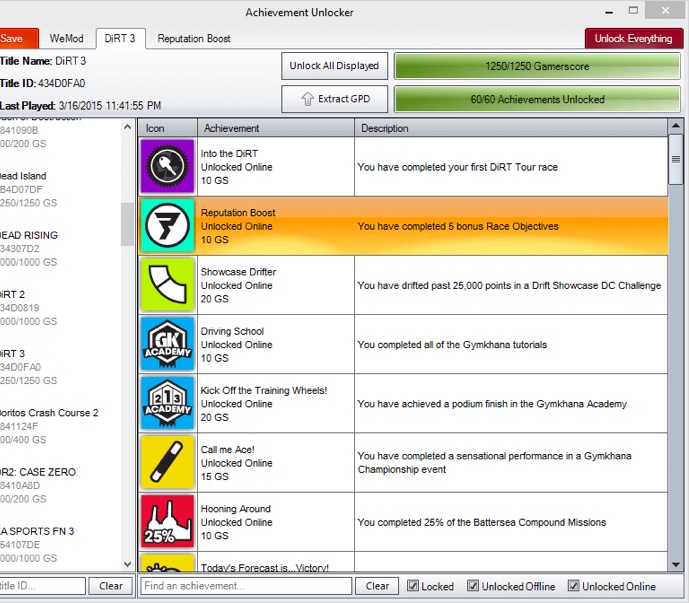Sort by the Icon column header
This screenshot has width=689, height=603.
(x=167, y=128)
